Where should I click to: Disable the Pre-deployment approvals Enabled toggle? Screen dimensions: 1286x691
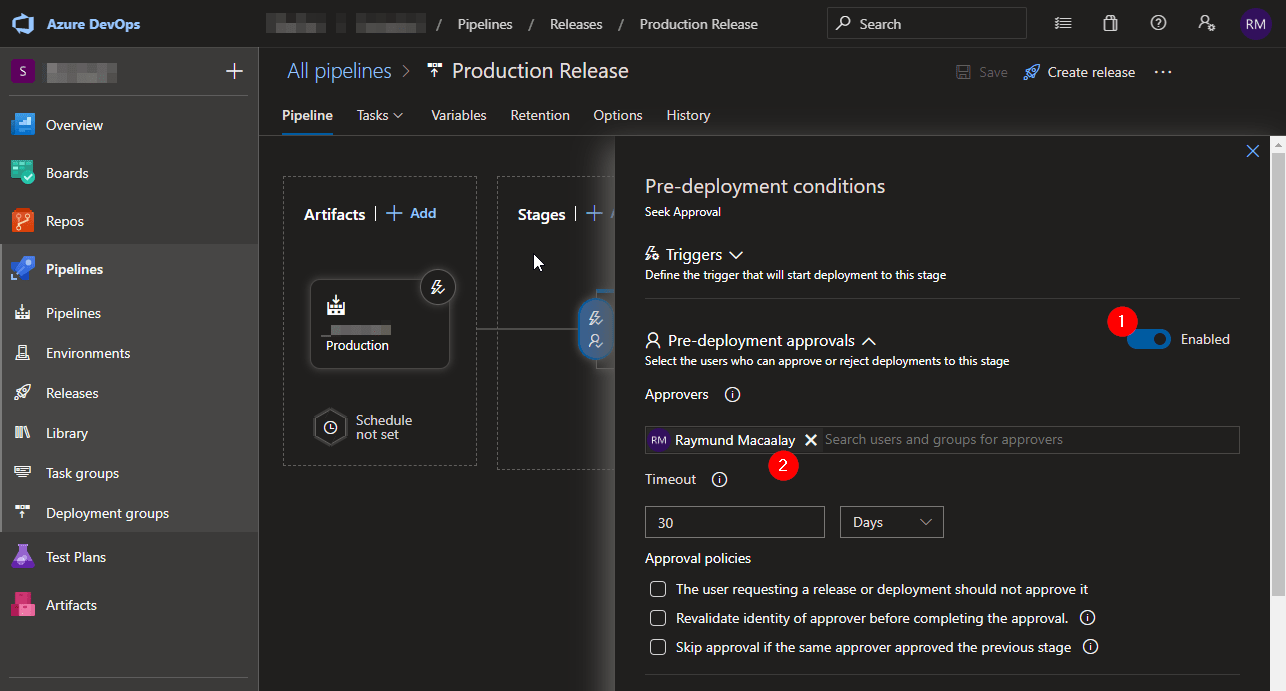tap(1148, 339)
